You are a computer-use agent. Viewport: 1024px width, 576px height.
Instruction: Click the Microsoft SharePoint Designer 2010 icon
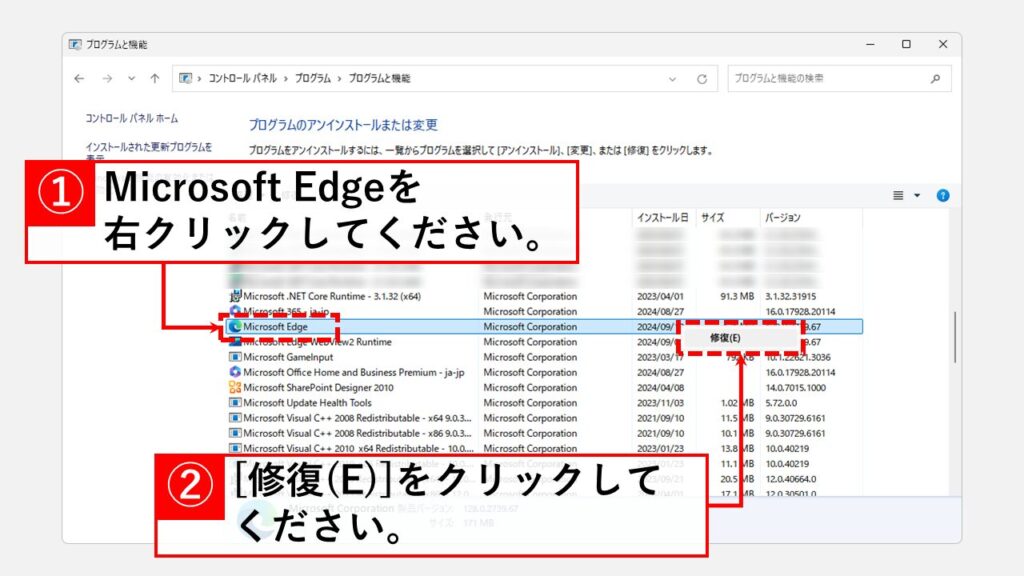tap(235, 387)
